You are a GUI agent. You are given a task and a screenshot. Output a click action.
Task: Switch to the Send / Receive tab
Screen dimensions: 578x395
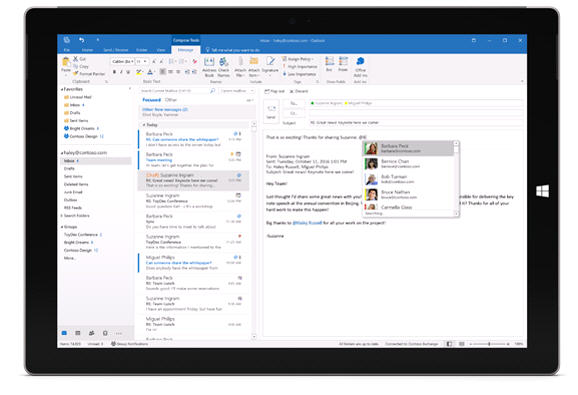click(x=116, y=50)
